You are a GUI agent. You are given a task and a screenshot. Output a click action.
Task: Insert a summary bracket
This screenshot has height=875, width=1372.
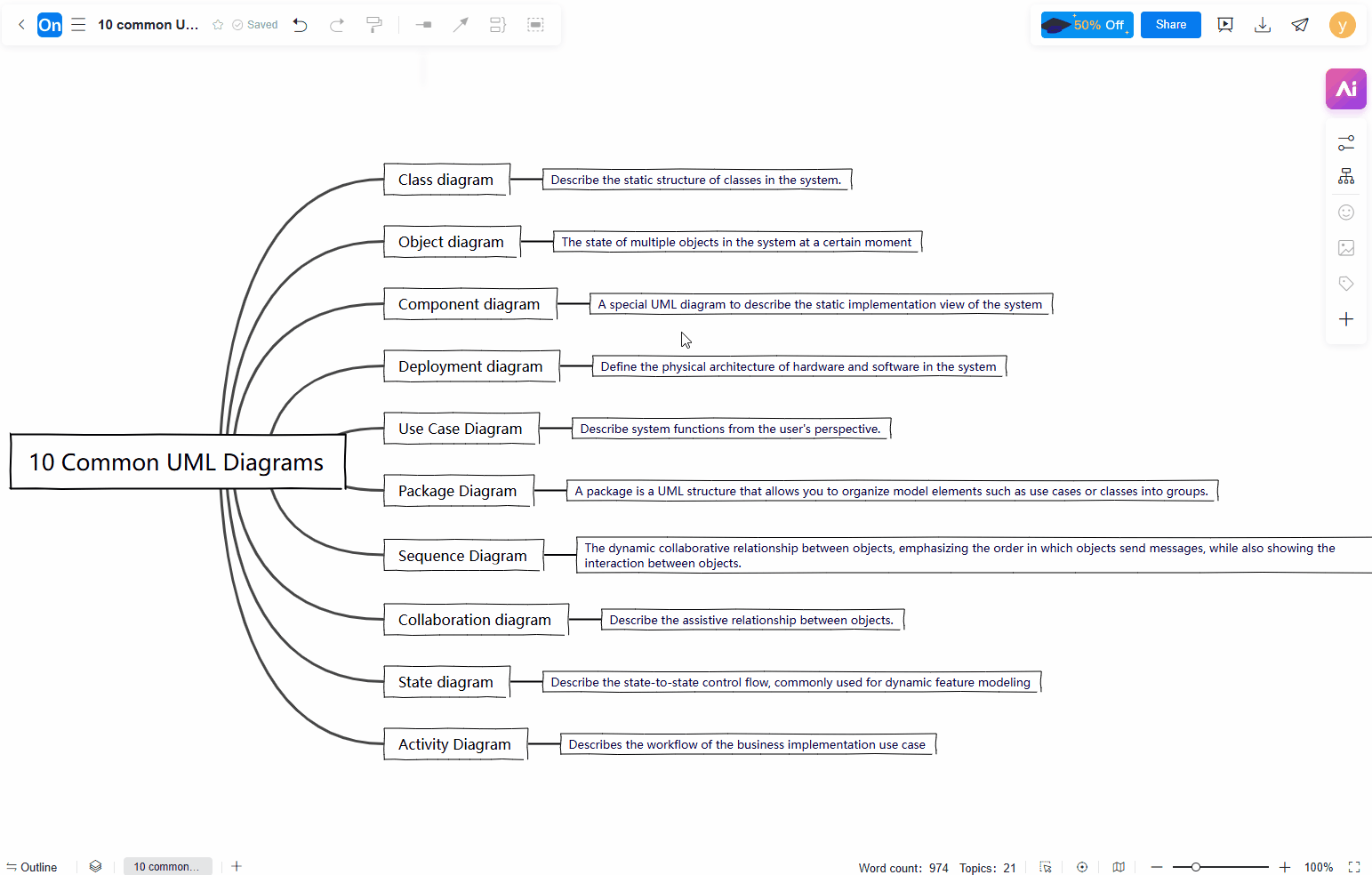coord(498,25)
